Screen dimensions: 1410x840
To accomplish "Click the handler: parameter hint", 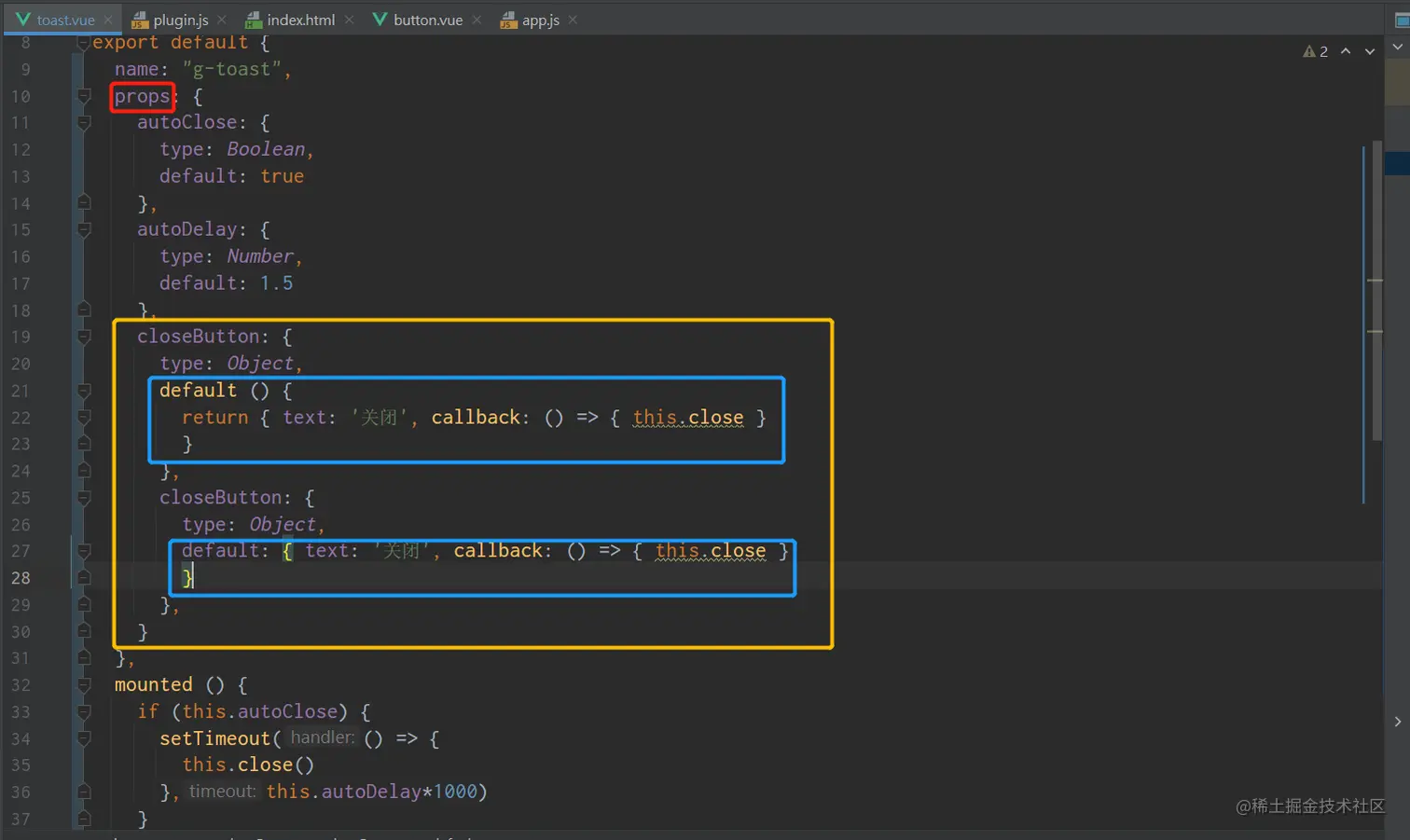I will [322, 737].
